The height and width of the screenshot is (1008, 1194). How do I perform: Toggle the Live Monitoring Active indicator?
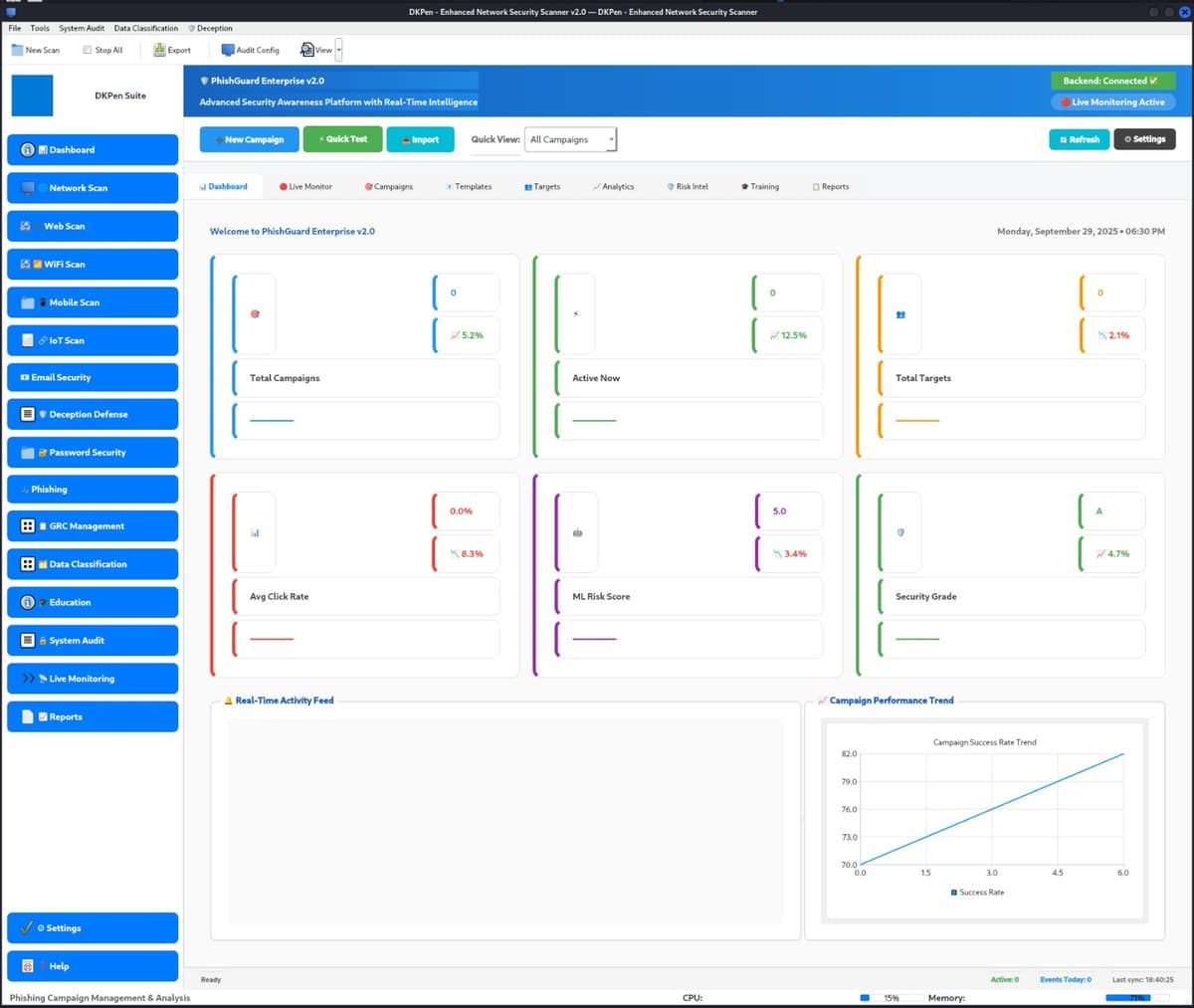(x=1112, y=101)
